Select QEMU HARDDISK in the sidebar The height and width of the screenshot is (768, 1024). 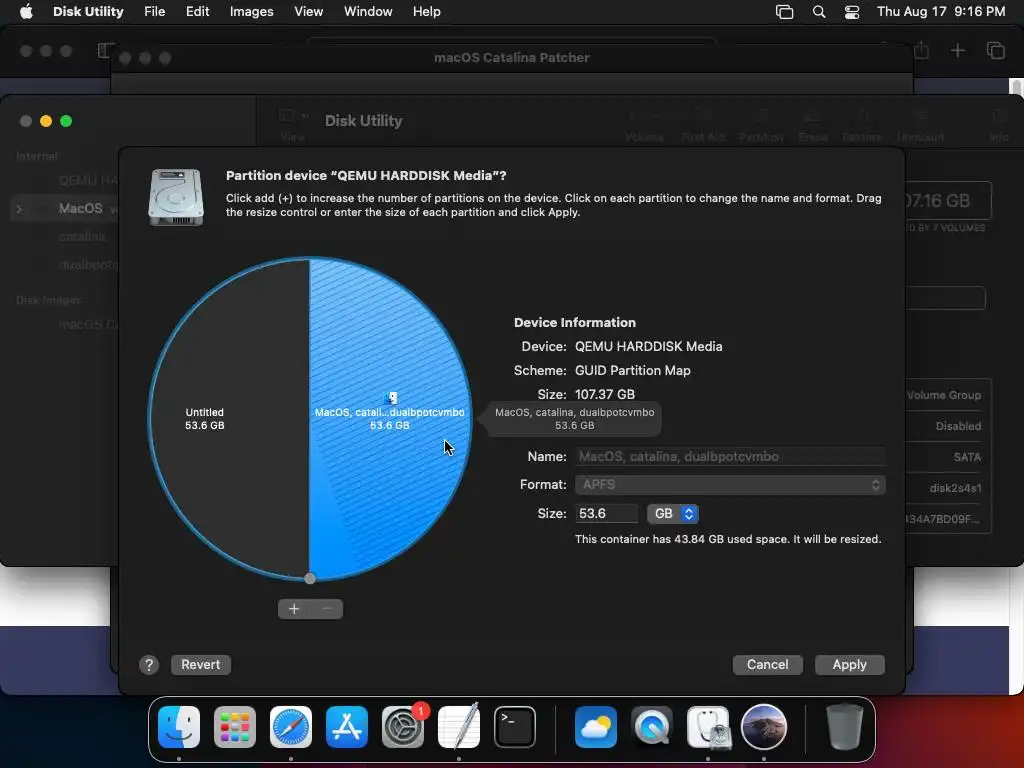click(88, 180)
